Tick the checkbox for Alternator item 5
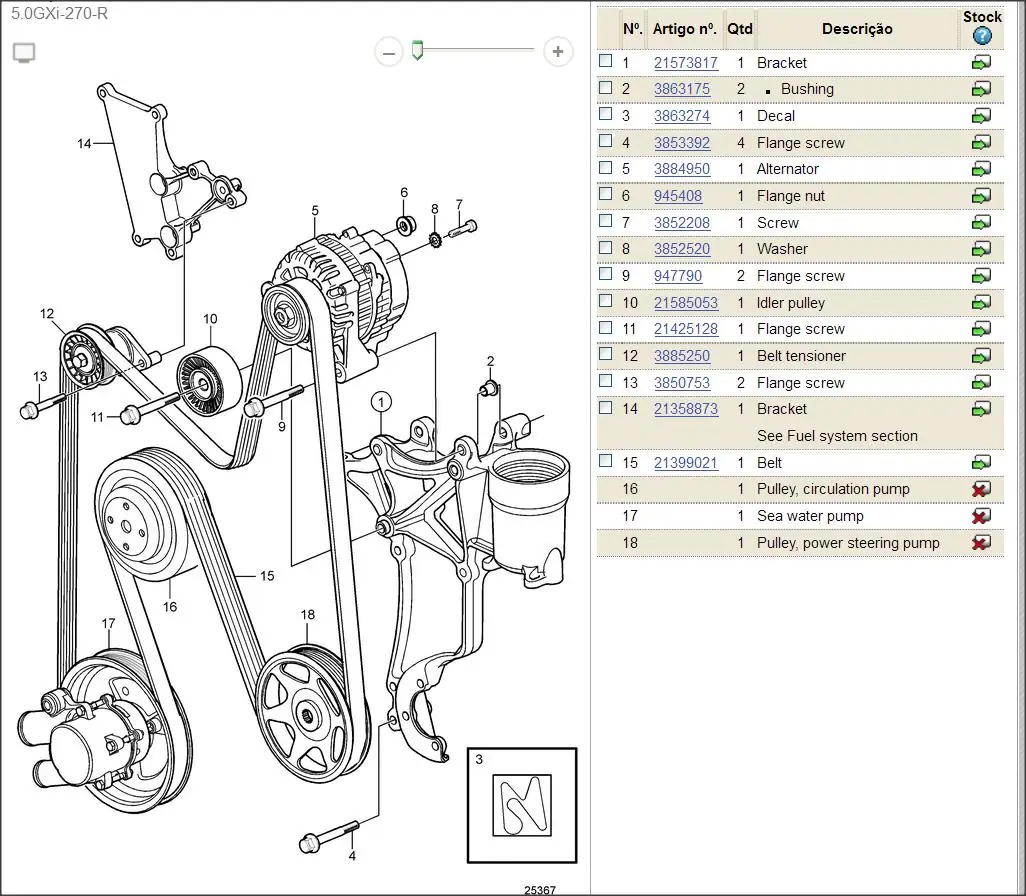This screenshot has width=1026, height=896. coord(606,168)
